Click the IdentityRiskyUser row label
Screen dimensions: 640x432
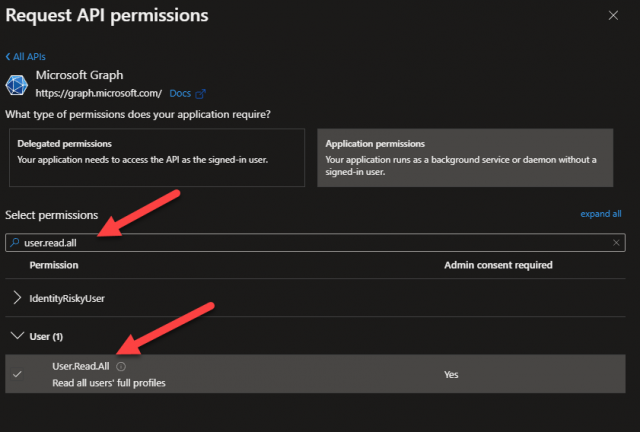(x=67, y=298)
